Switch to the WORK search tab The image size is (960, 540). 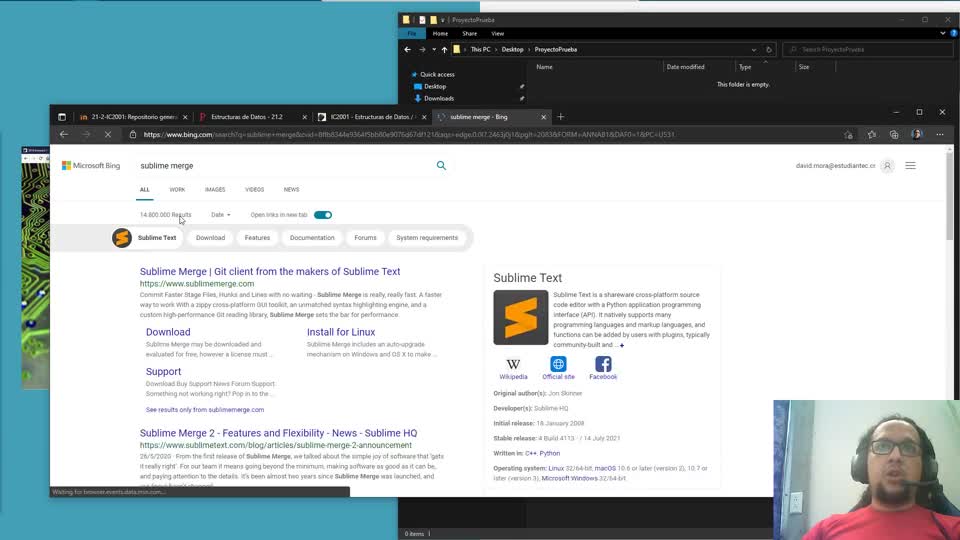click(x=177, y=190)
